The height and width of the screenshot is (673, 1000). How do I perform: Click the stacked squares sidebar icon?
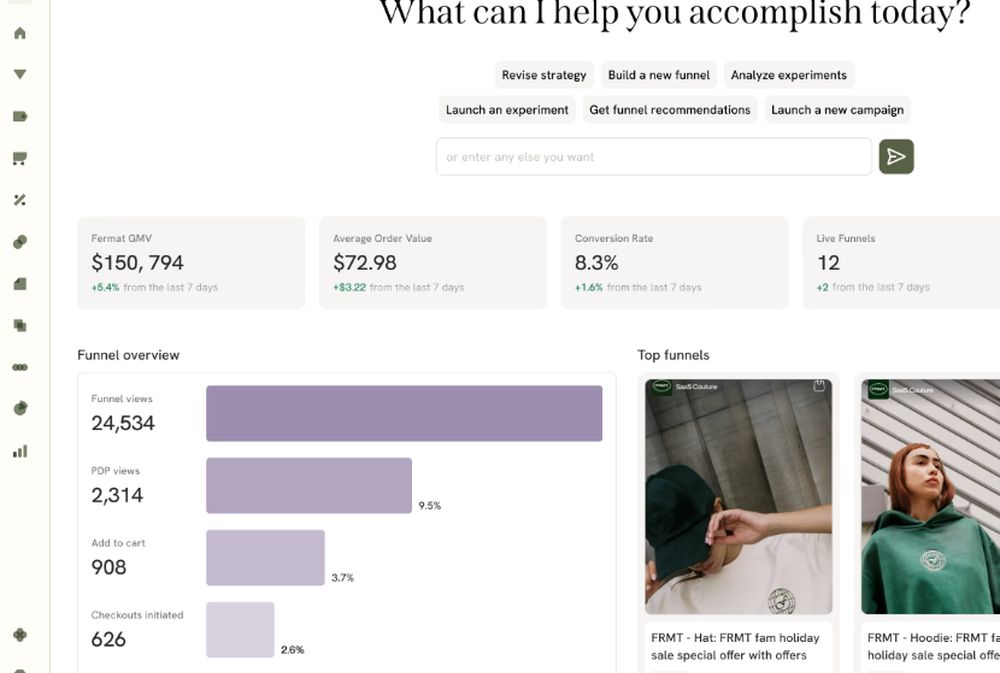pyautogui.click(x=19, y=326)
